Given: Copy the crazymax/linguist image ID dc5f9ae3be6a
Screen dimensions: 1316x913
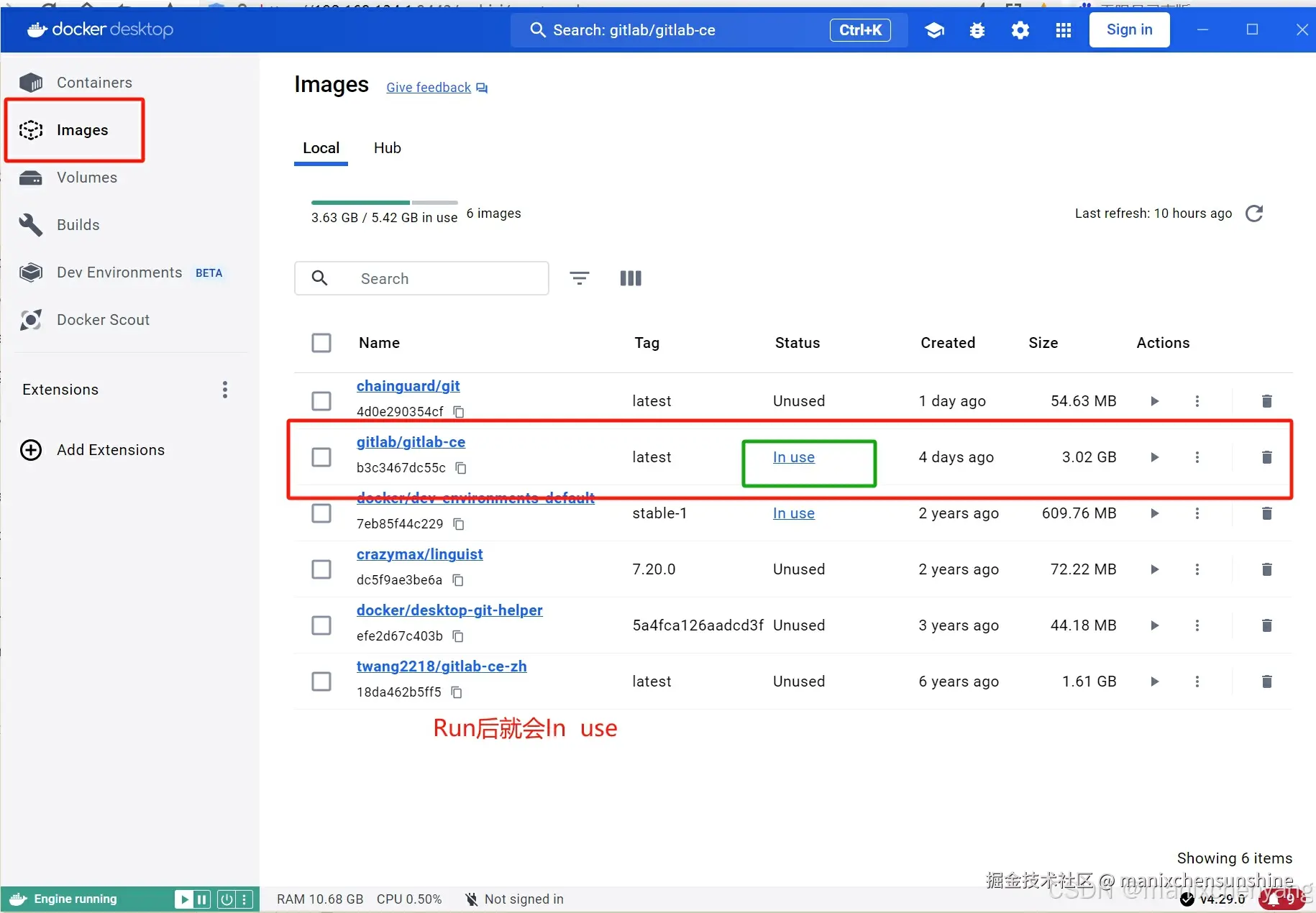Looking at the screenshot, I should tap(458, 580).
